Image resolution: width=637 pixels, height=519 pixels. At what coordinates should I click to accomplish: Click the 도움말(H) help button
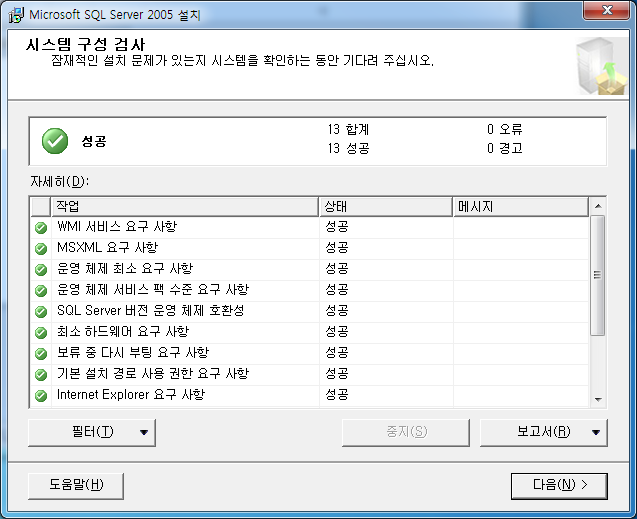76,486
